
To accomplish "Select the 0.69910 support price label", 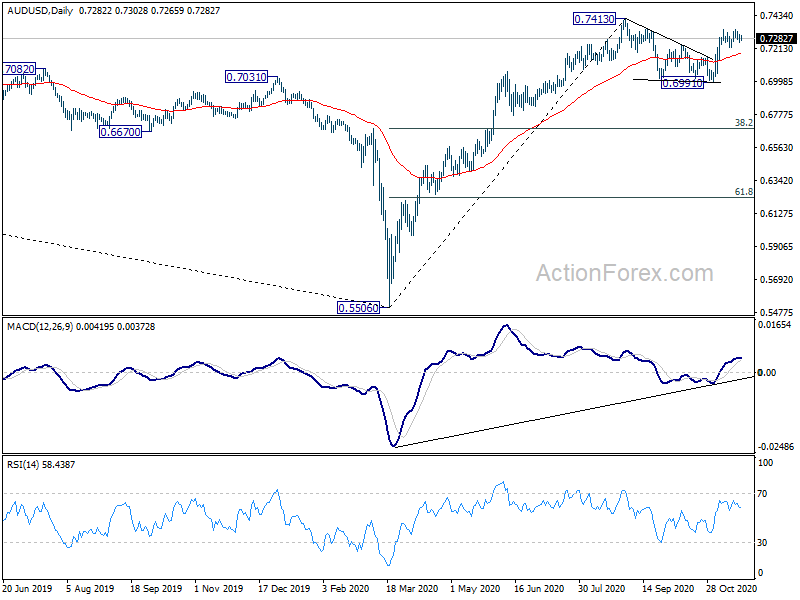I will (682, 83).
